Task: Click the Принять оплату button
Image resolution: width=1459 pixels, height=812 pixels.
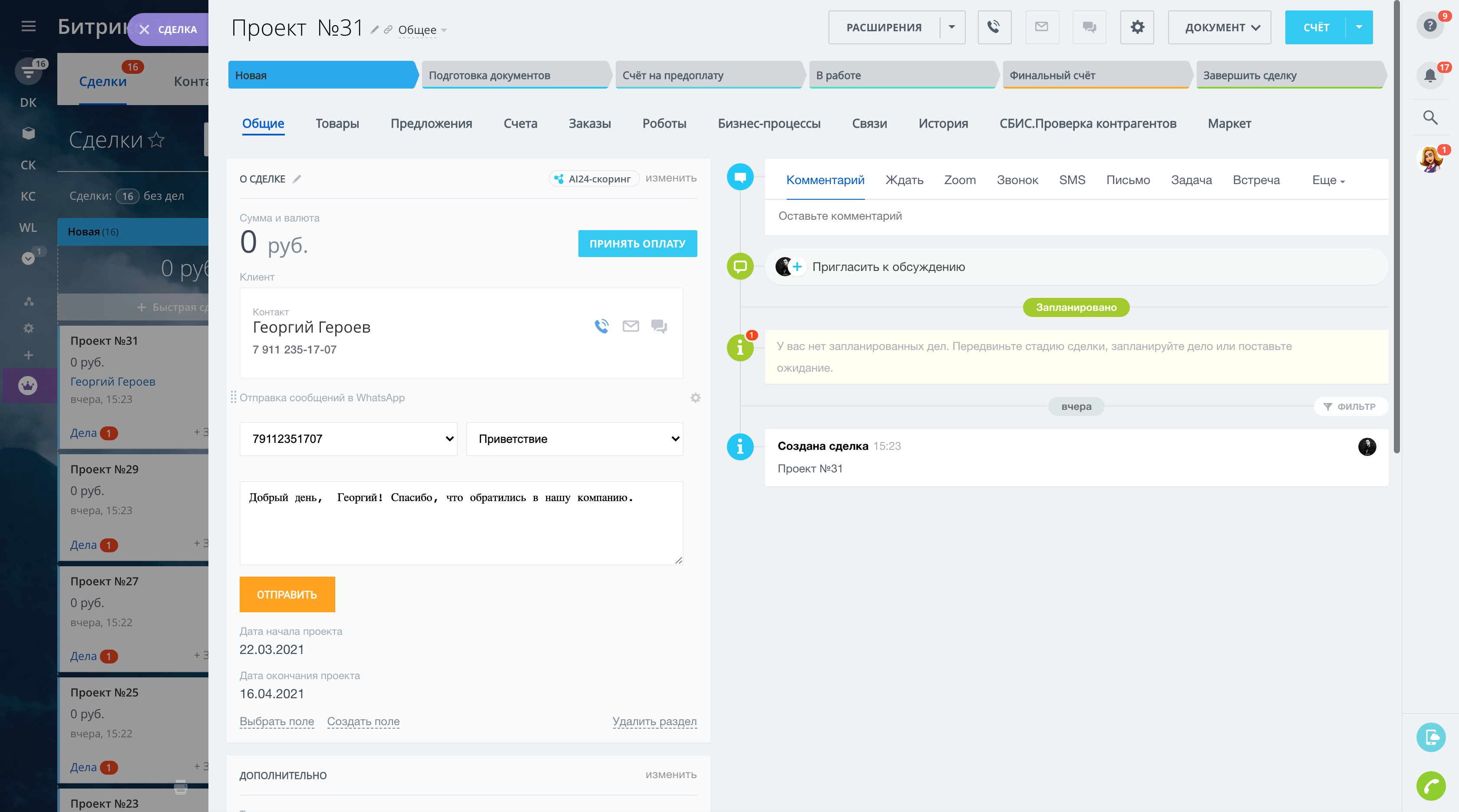Action: click(x=637, y=244)
